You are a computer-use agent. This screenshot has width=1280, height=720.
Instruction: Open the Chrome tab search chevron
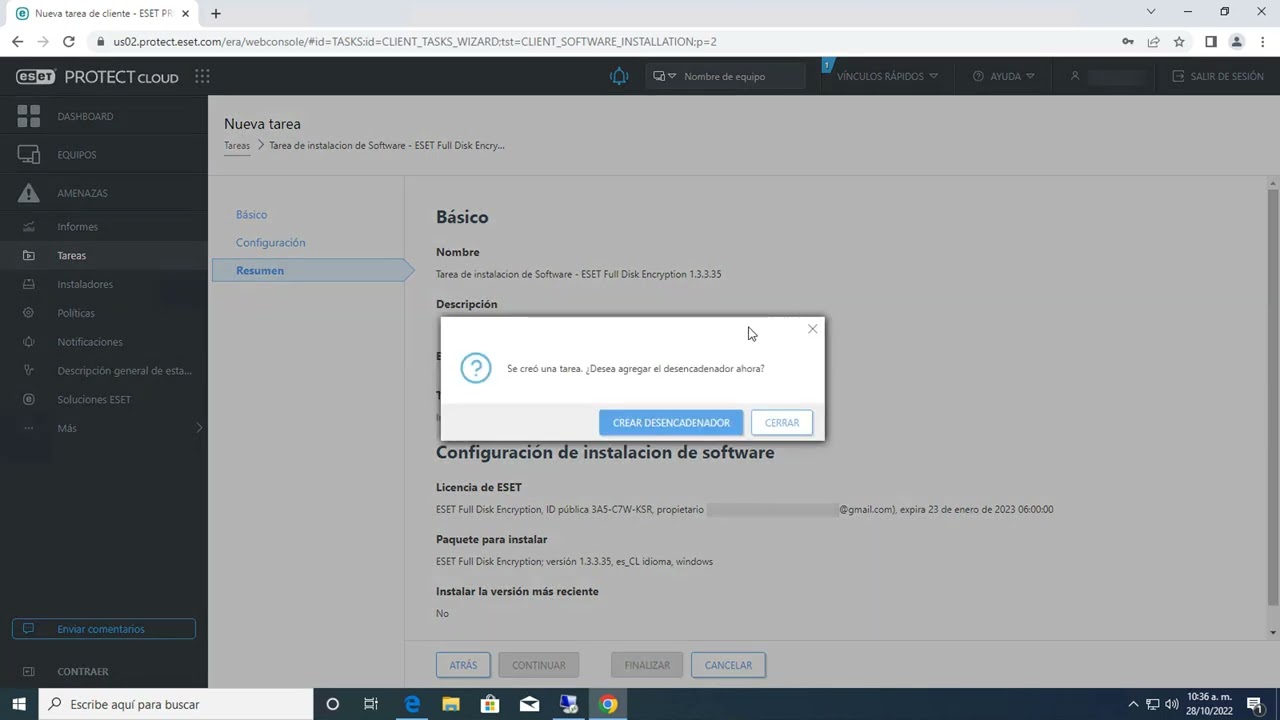[1151, 12]
